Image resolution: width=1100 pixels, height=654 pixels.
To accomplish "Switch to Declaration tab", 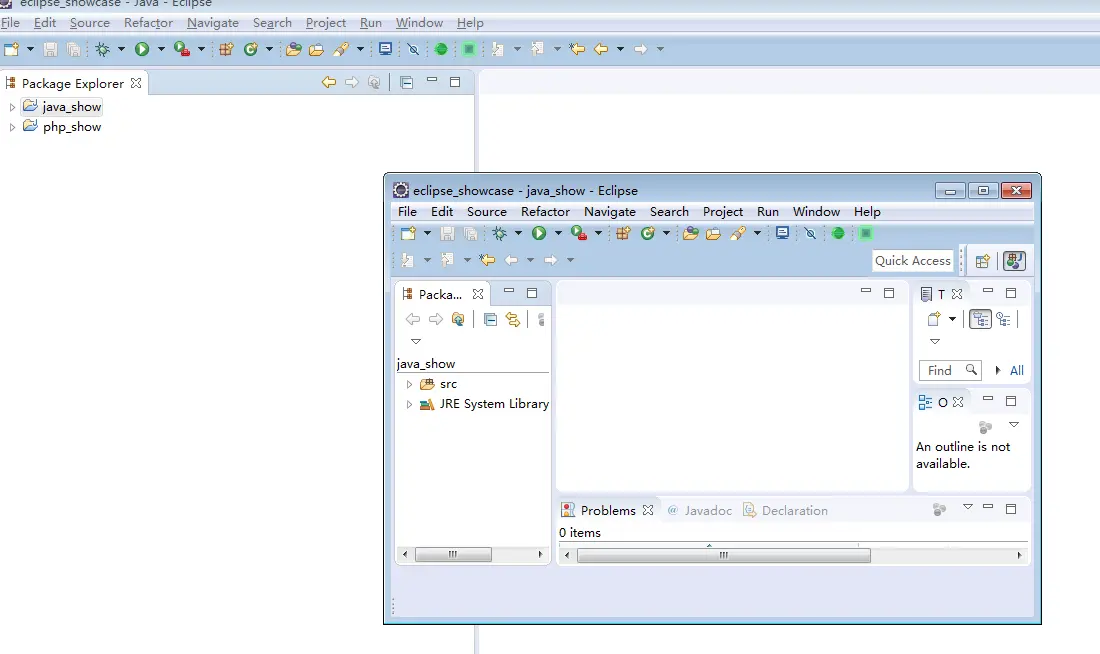I will (786, 510).
